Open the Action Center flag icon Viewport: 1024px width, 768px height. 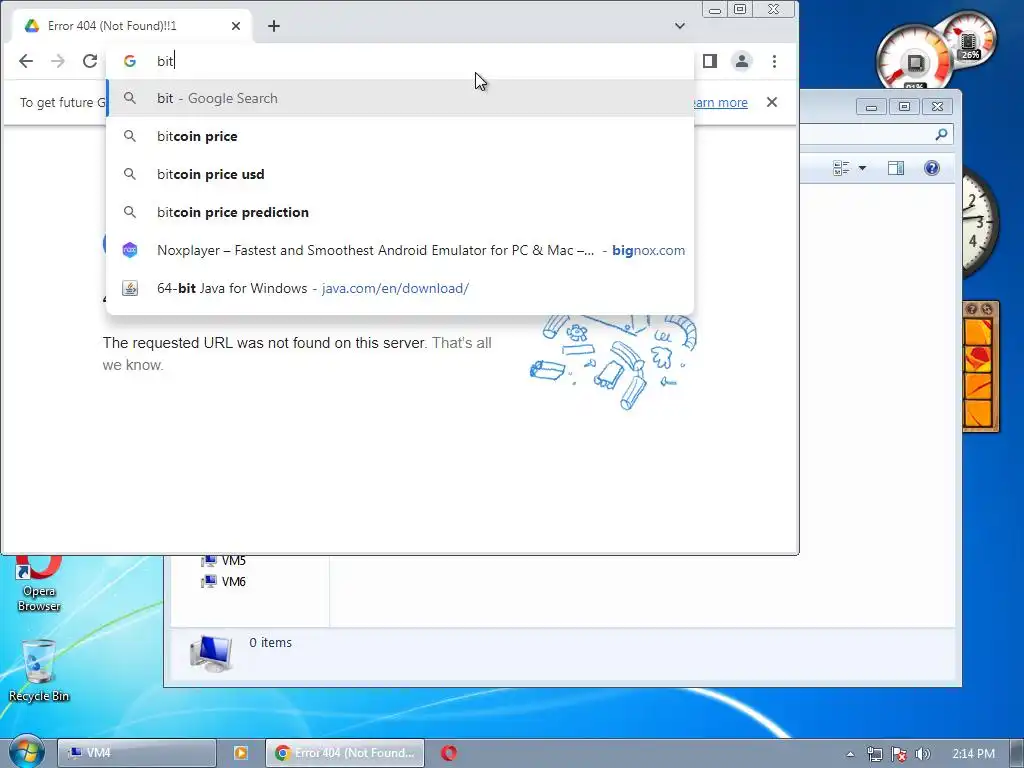tap(899, 754)
